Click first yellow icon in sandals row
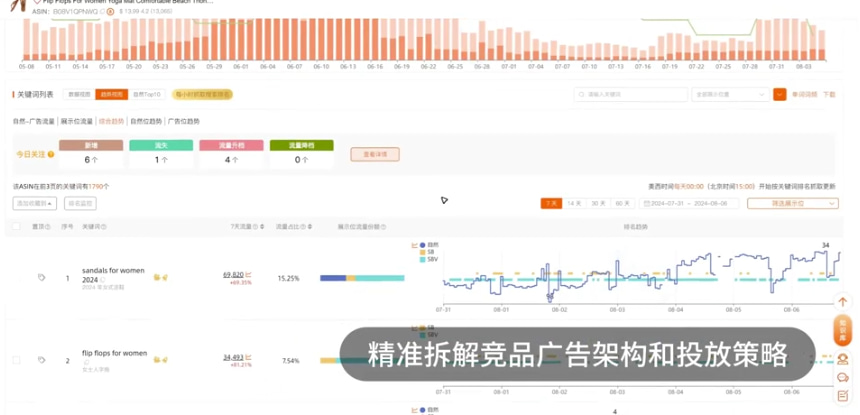The image size is (860, 415). click(157, 277)
